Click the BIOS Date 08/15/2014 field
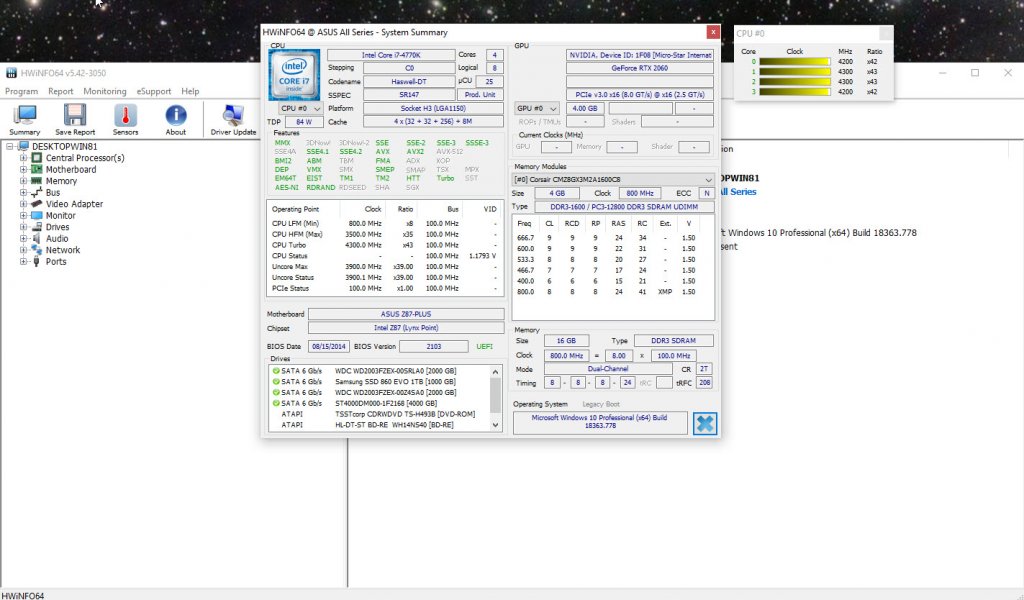The width and height of the screenshot is (1024, 600). pos(329,347)
